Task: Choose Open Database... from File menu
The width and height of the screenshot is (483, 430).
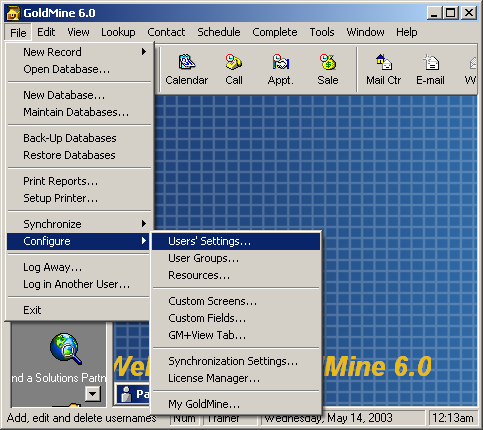Action: [79, 69]
